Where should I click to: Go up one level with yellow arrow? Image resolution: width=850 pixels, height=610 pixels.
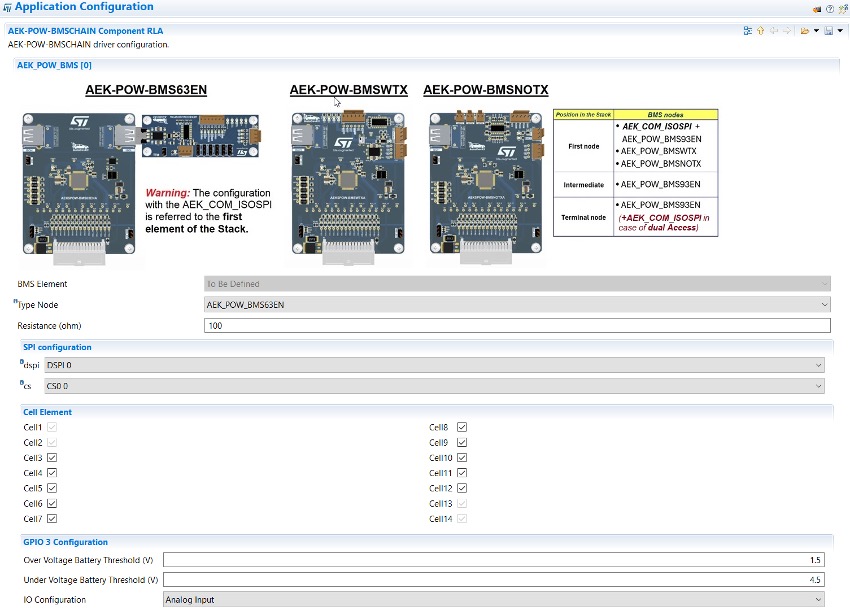(x=760, y=31)
